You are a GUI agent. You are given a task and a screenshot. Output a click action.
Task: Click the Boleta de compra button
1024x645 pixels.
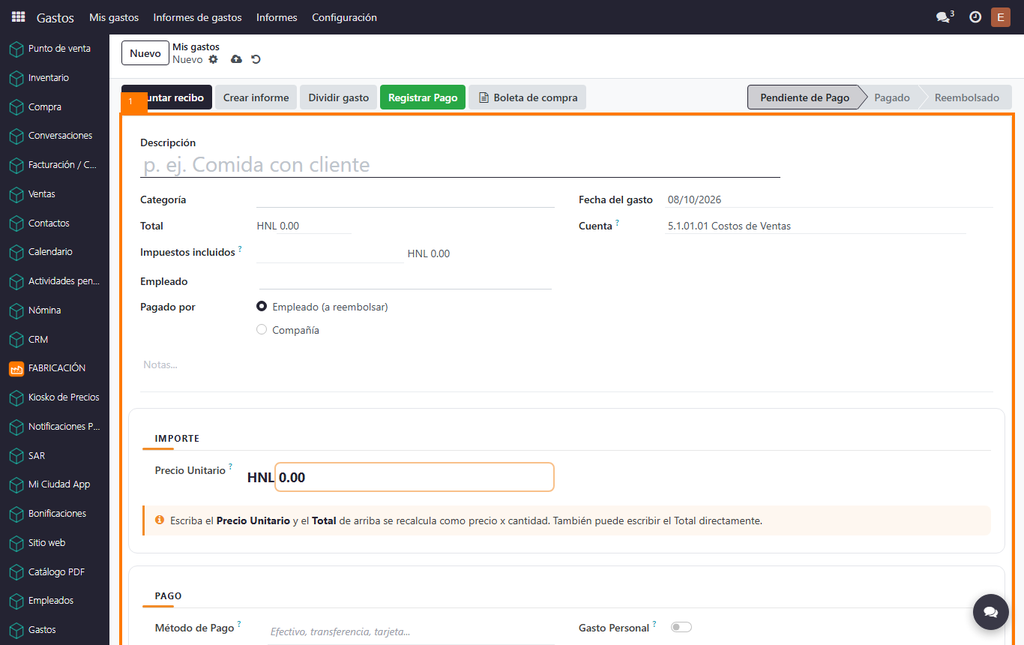(528, 97)
